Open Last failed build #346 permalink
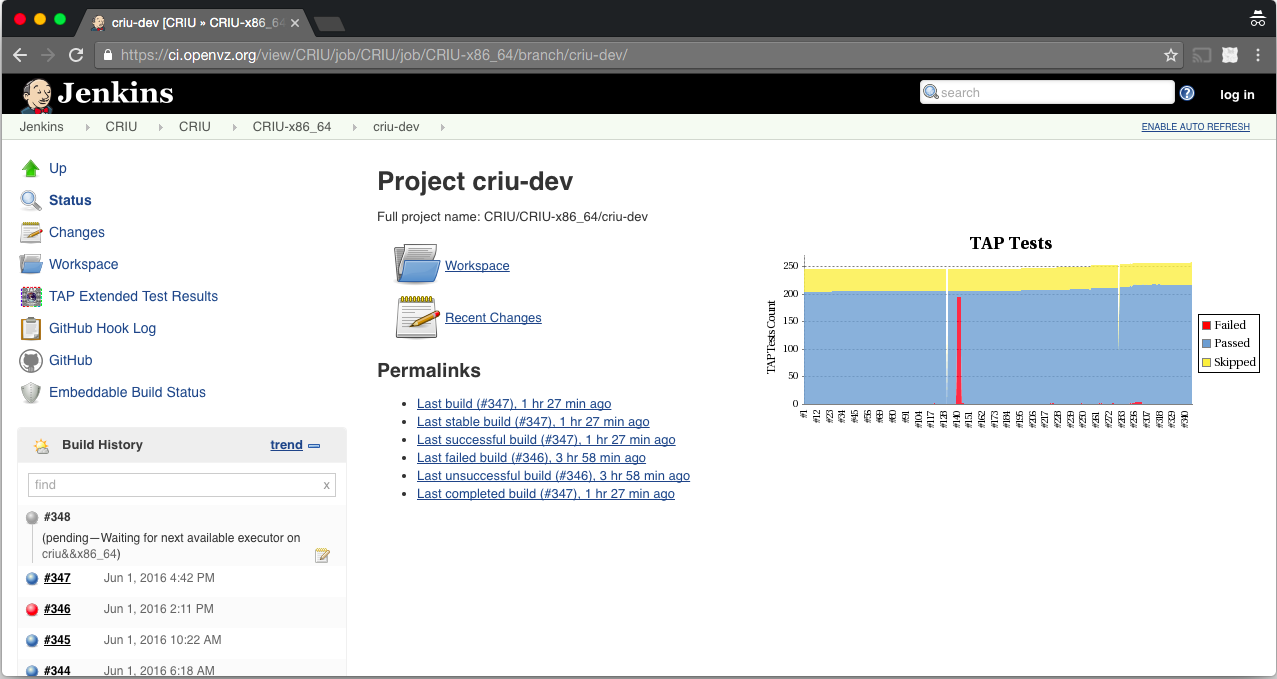 [531, 458]
